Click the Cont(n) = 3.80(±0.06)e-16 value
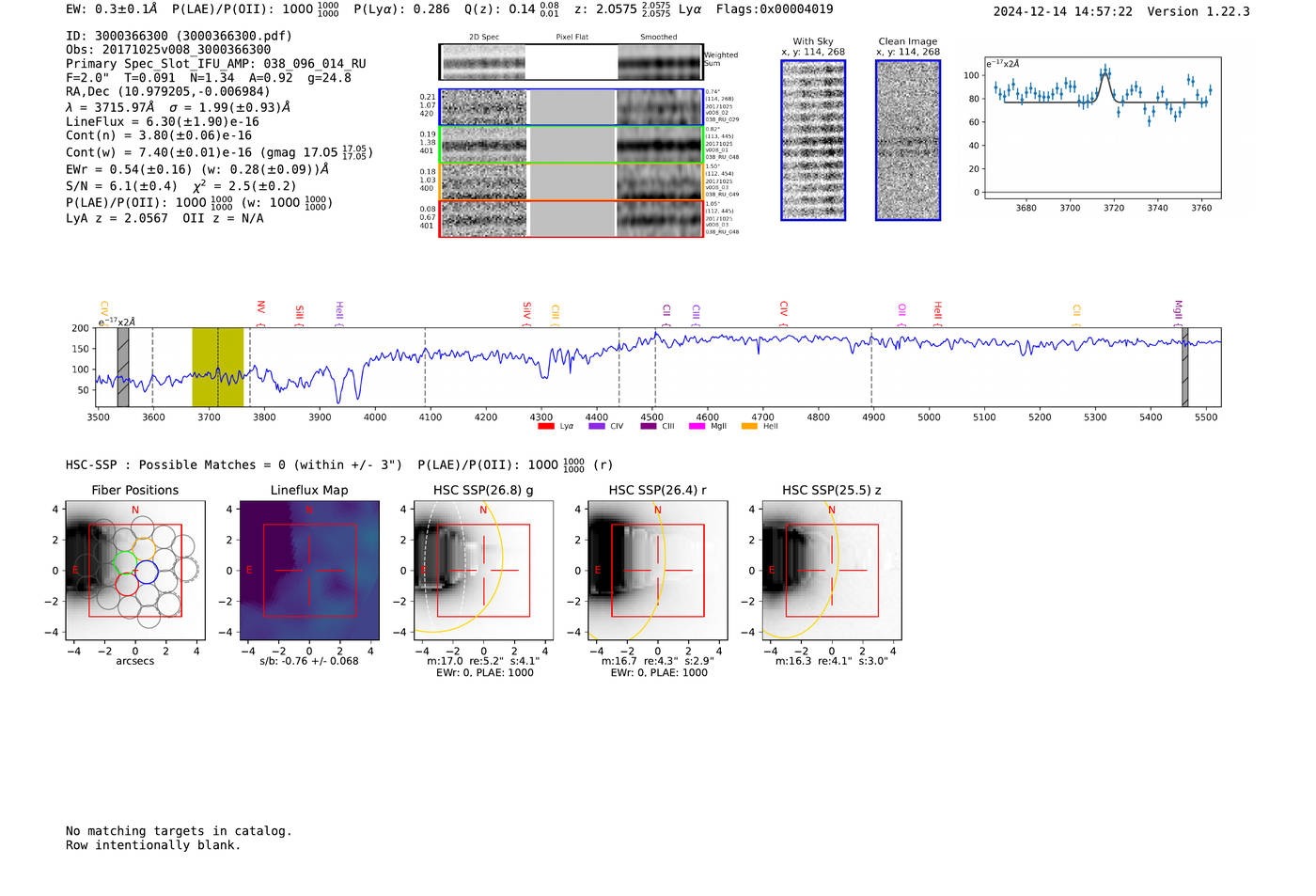Viewport: 1316px width, 896px height. [x=159, y=135]
